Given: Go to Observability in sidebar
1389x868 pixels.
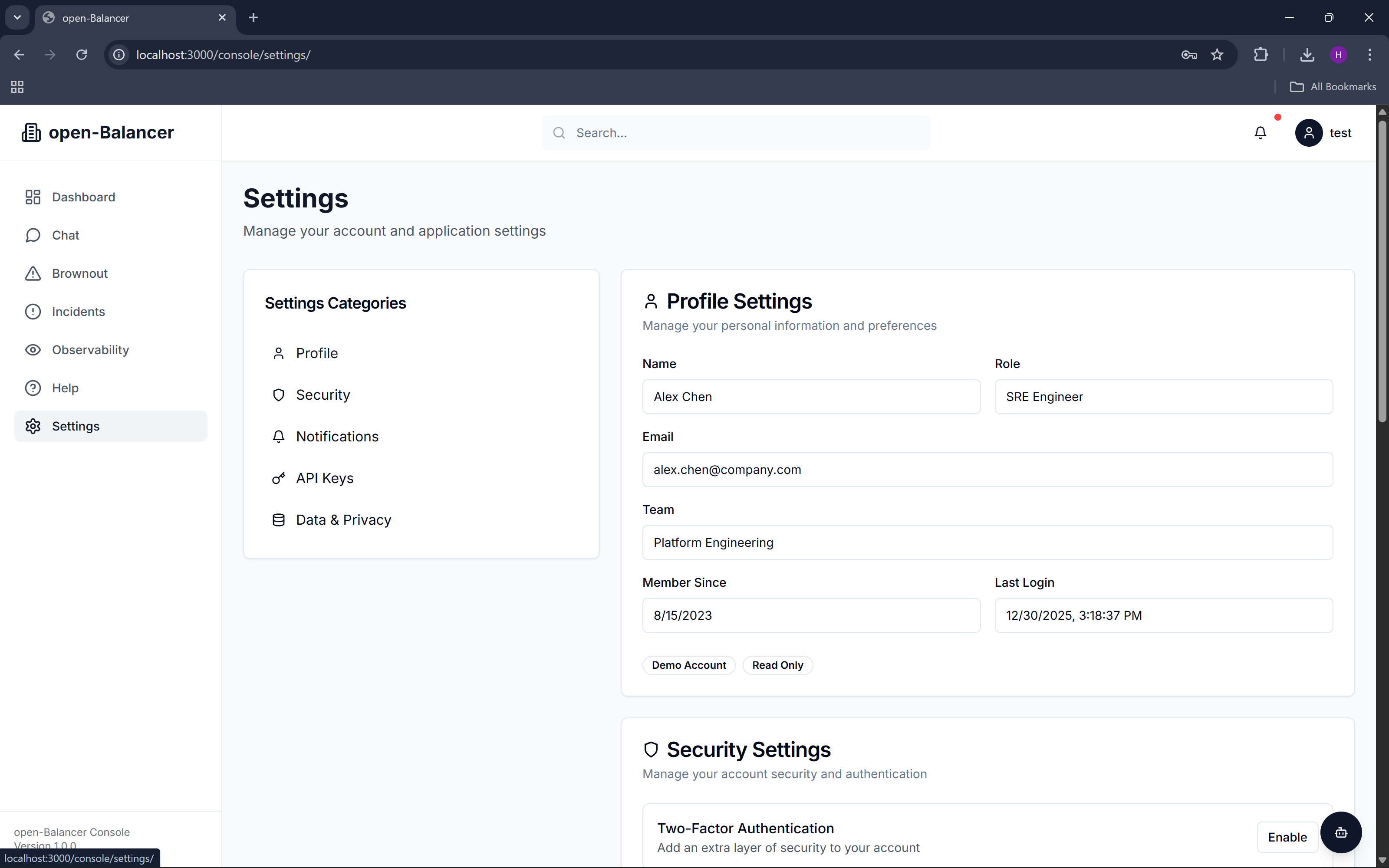Looking at the screenshot, I should tap(90, 350).
